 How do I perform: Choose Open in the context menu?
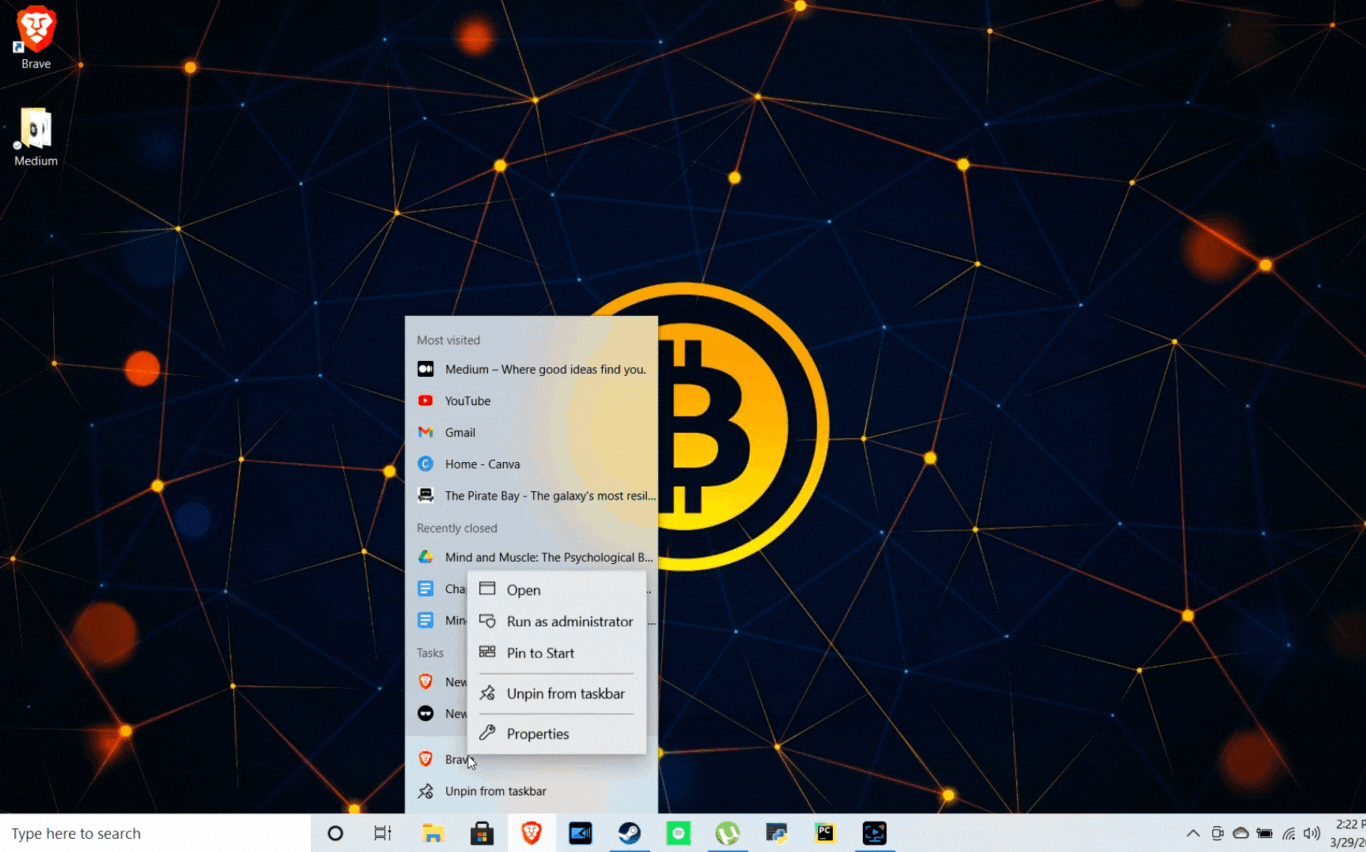(x=557, y=590)
